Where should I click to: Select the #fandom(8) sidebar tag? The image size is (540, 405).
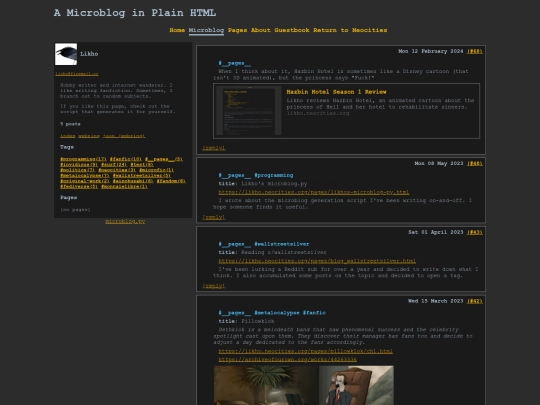[x=171, y=181]
